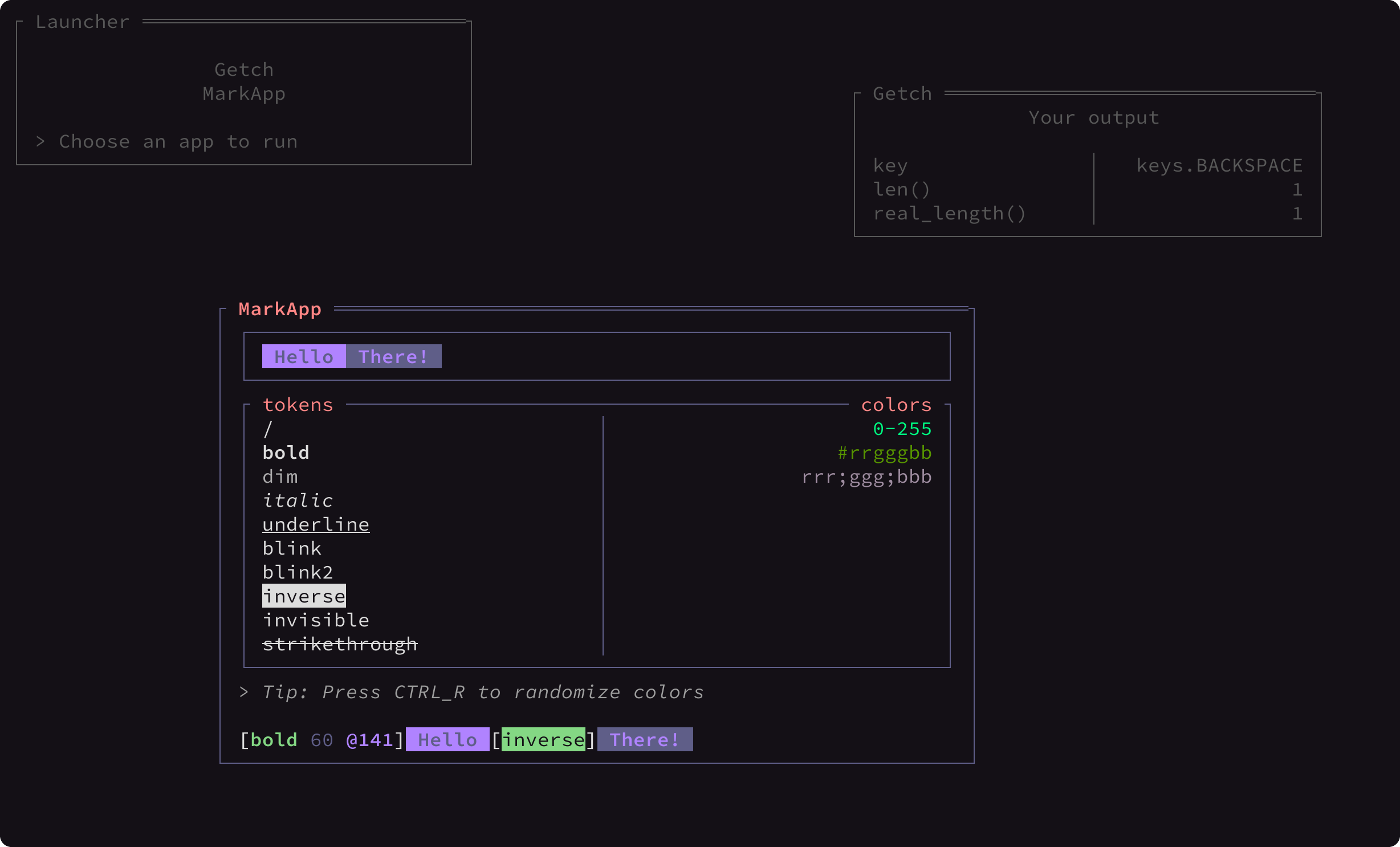The width and height of the screenshot is (1400, 847).
Task: Select the strikethrough token
Action: tap(340, 644)
